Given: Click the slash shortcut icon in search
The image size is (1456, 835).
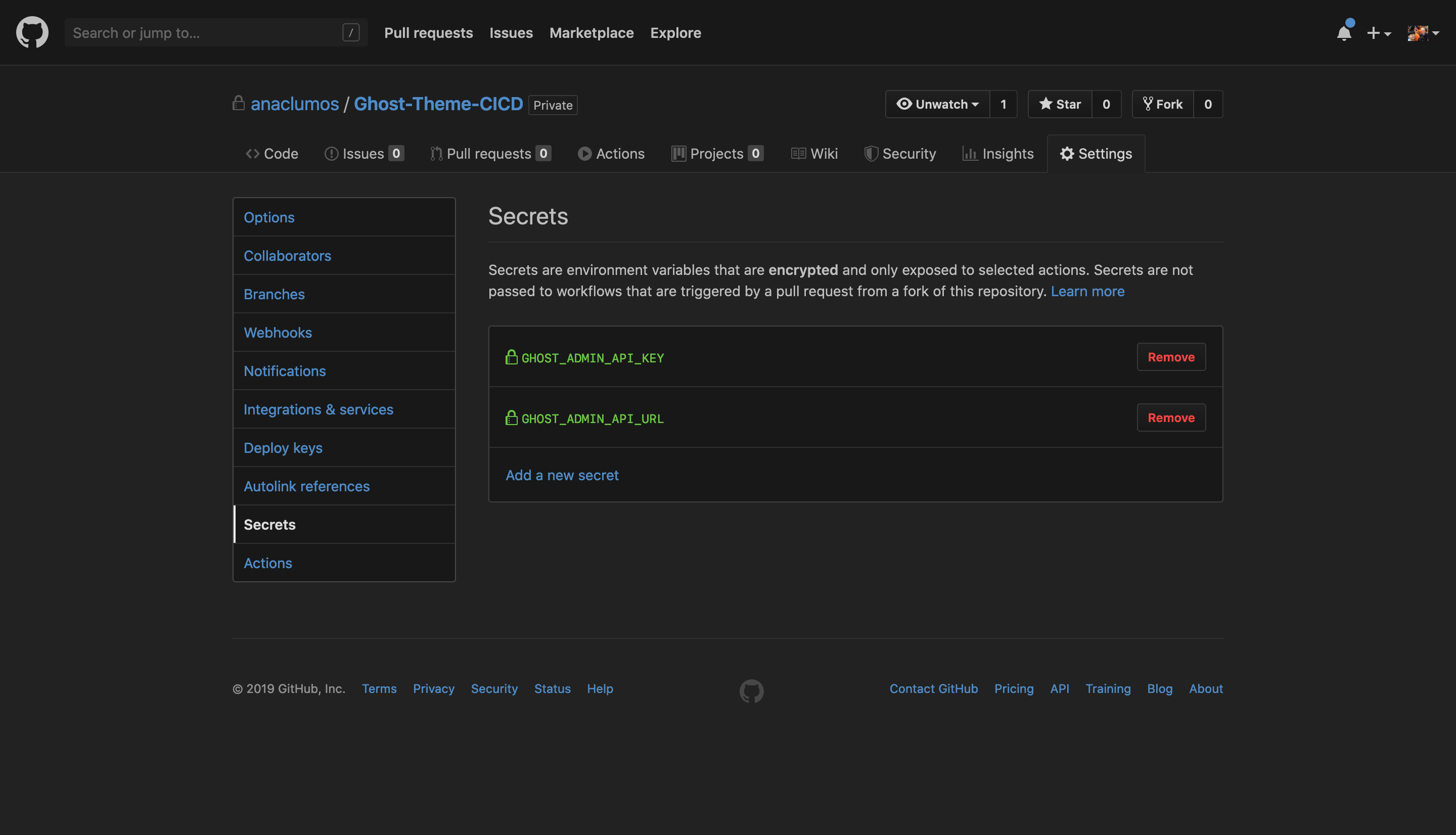Looking at the screenshot, I should pyautogui.click(x=351, y=33).
